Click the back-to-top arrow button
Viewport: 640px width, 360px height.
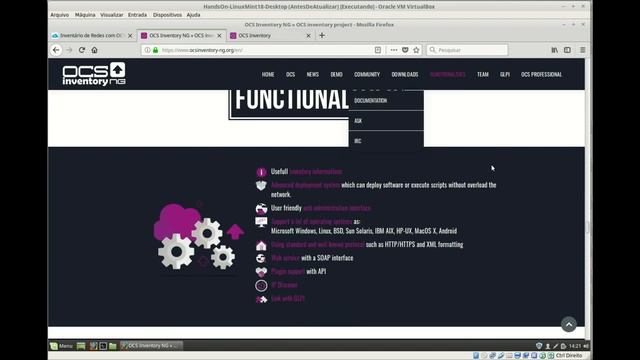click(x=569, y=324)
